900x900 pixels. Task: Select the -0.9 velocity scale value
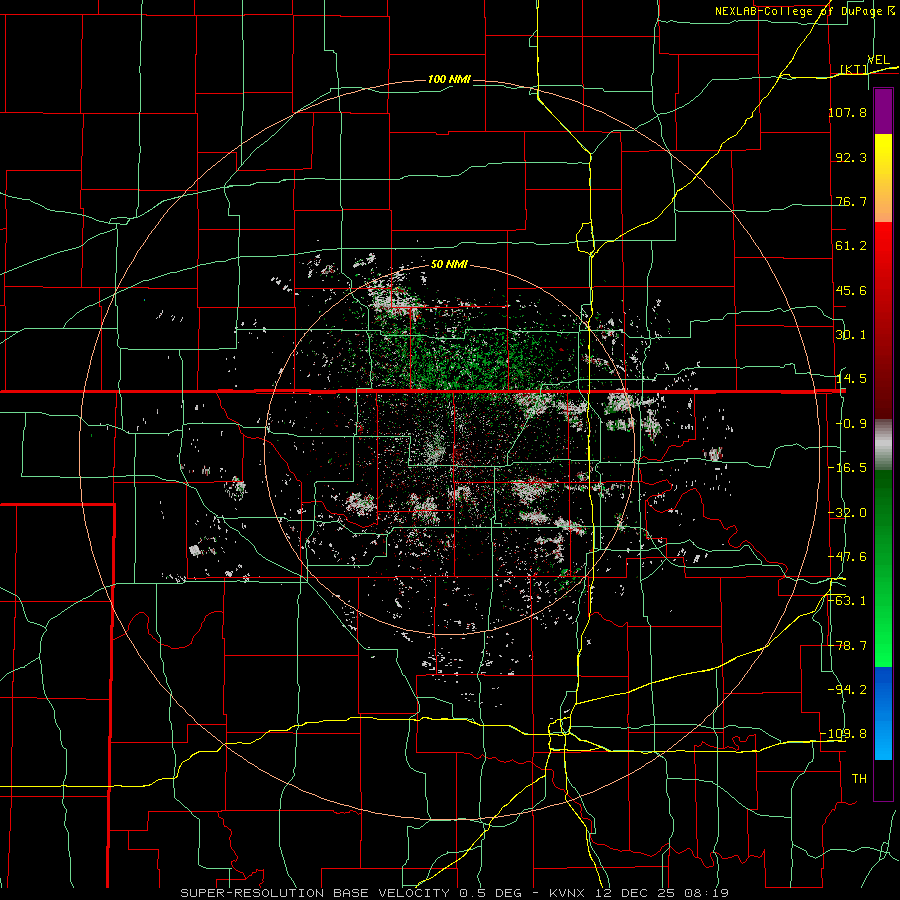coord(851,424)
